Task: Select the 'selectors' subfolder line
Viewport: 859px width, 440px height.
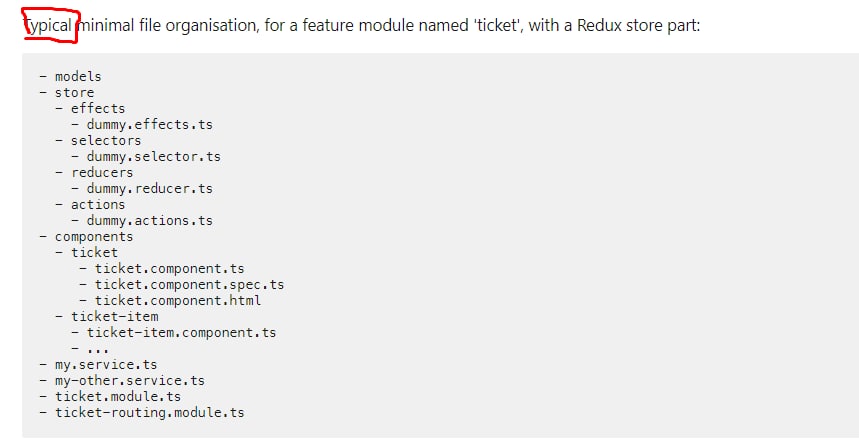Action: click(106, 140)
